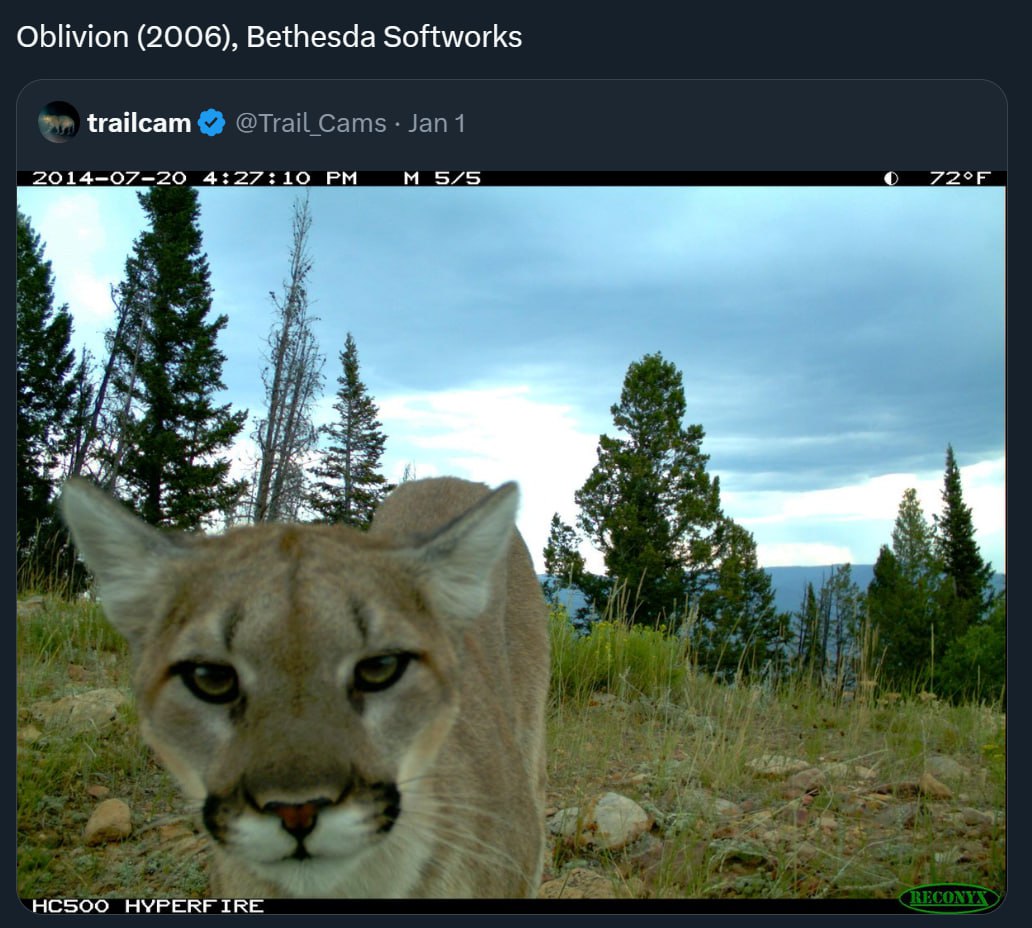
Task: Click the 'Oblivion (2006), Bethesda Softworks' text
Action: coord(269,37)
